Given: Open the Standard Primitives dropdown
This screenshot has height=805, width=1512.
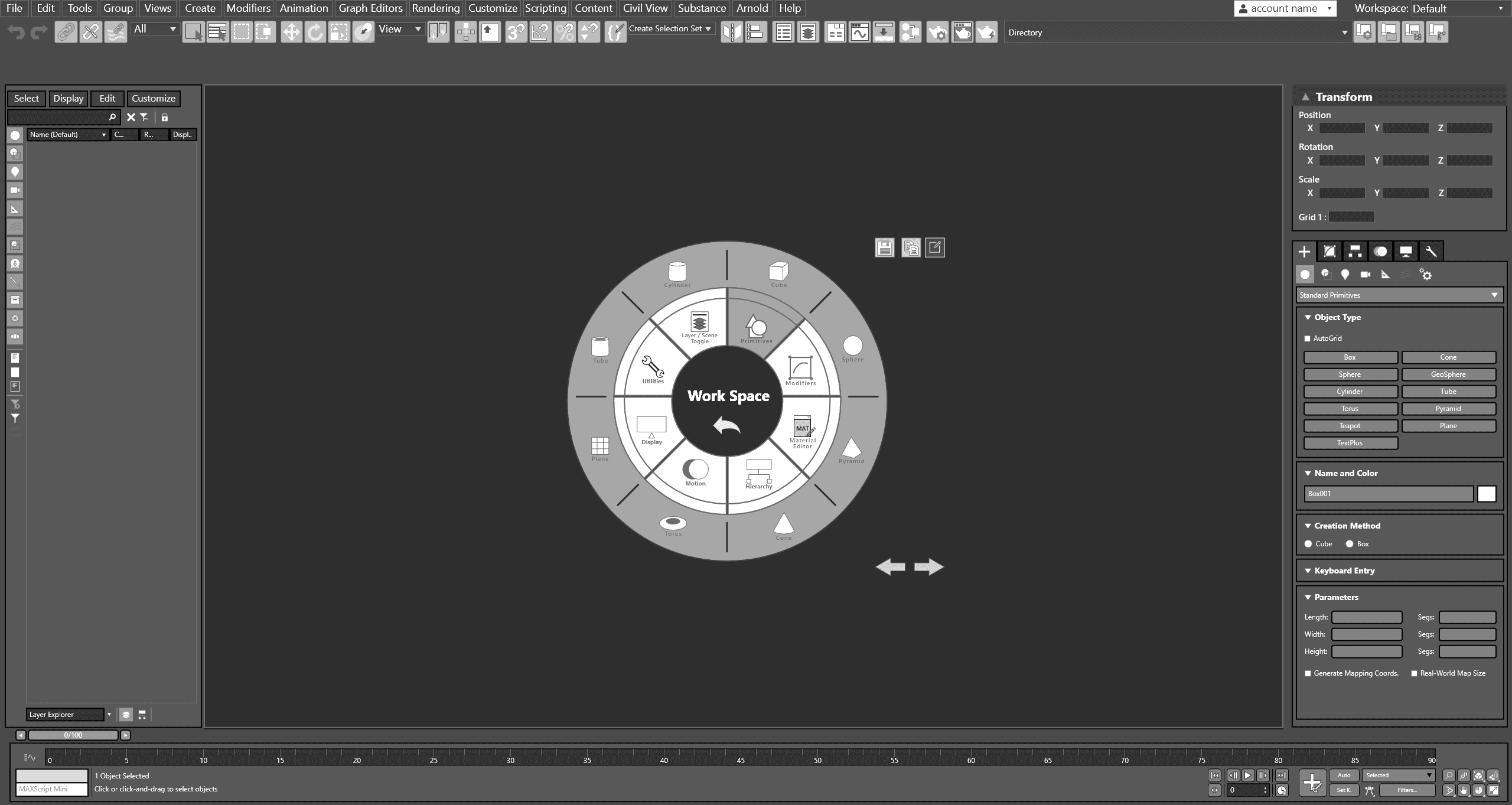Looking at the screenshot, I should pyautogui.click(x=1398, y=295).
